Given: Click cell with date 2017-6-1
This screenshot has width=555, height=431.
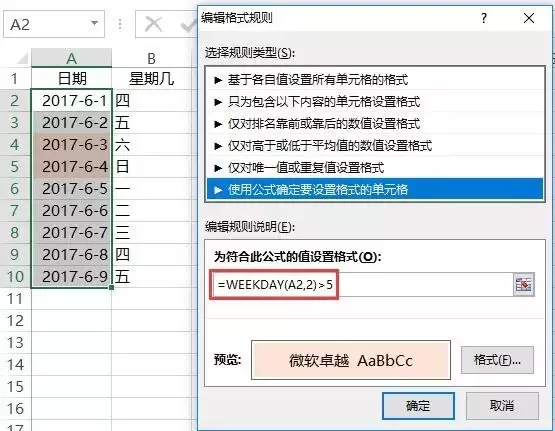Looking at the screenshot, I should click(71, 100).
